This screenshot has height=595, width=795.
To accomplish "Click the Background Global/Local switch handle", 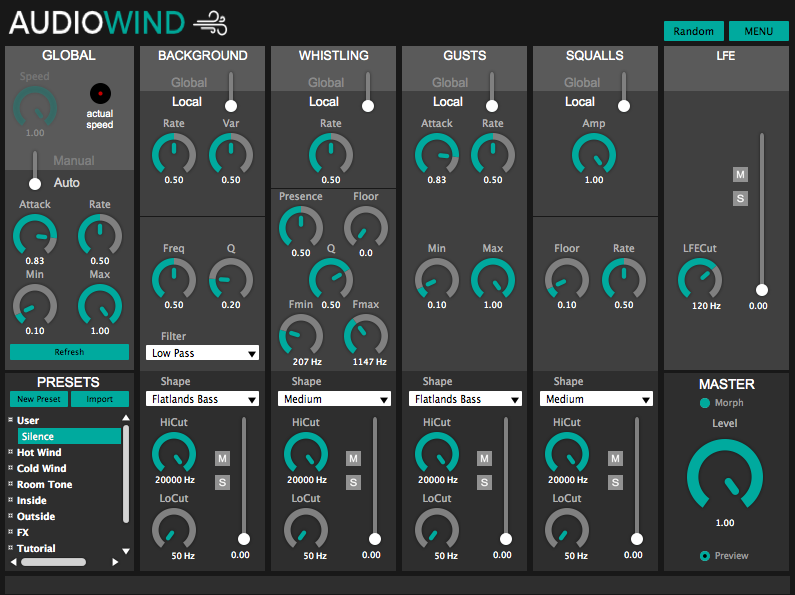I will (231, 106).
